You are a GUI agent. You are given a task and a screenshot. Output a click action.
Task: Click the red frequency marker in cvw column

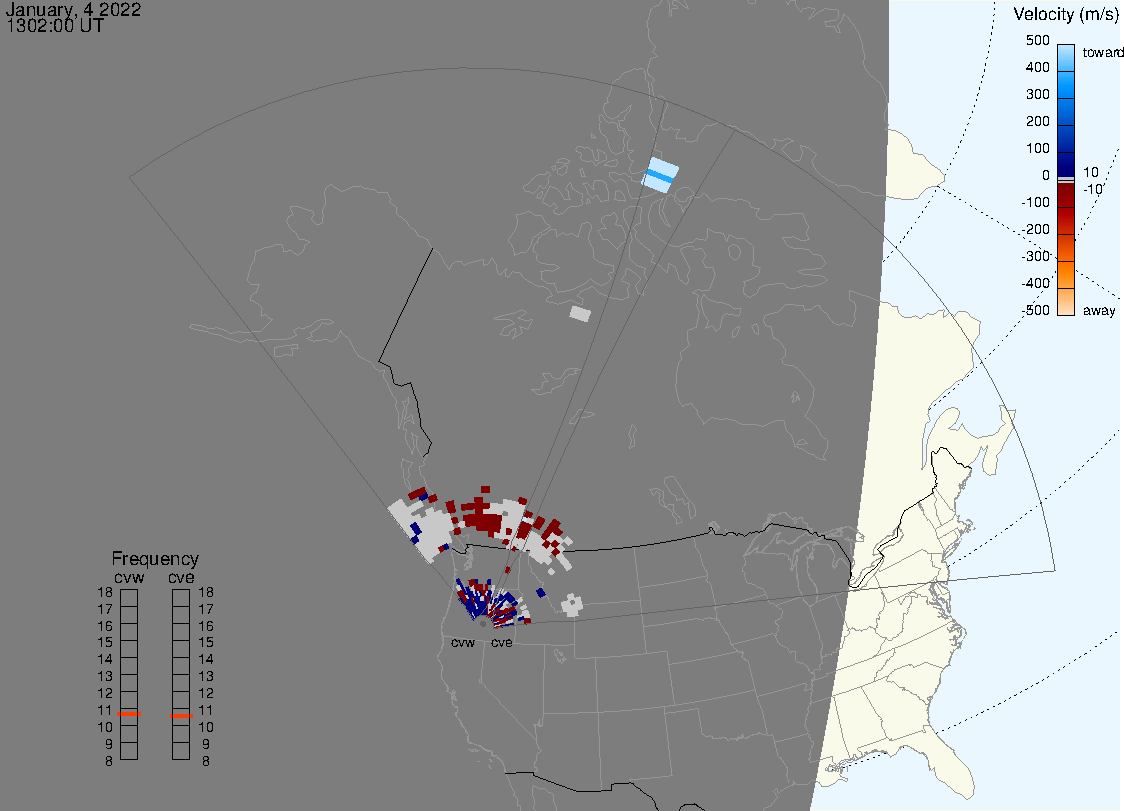click(129, 713)
